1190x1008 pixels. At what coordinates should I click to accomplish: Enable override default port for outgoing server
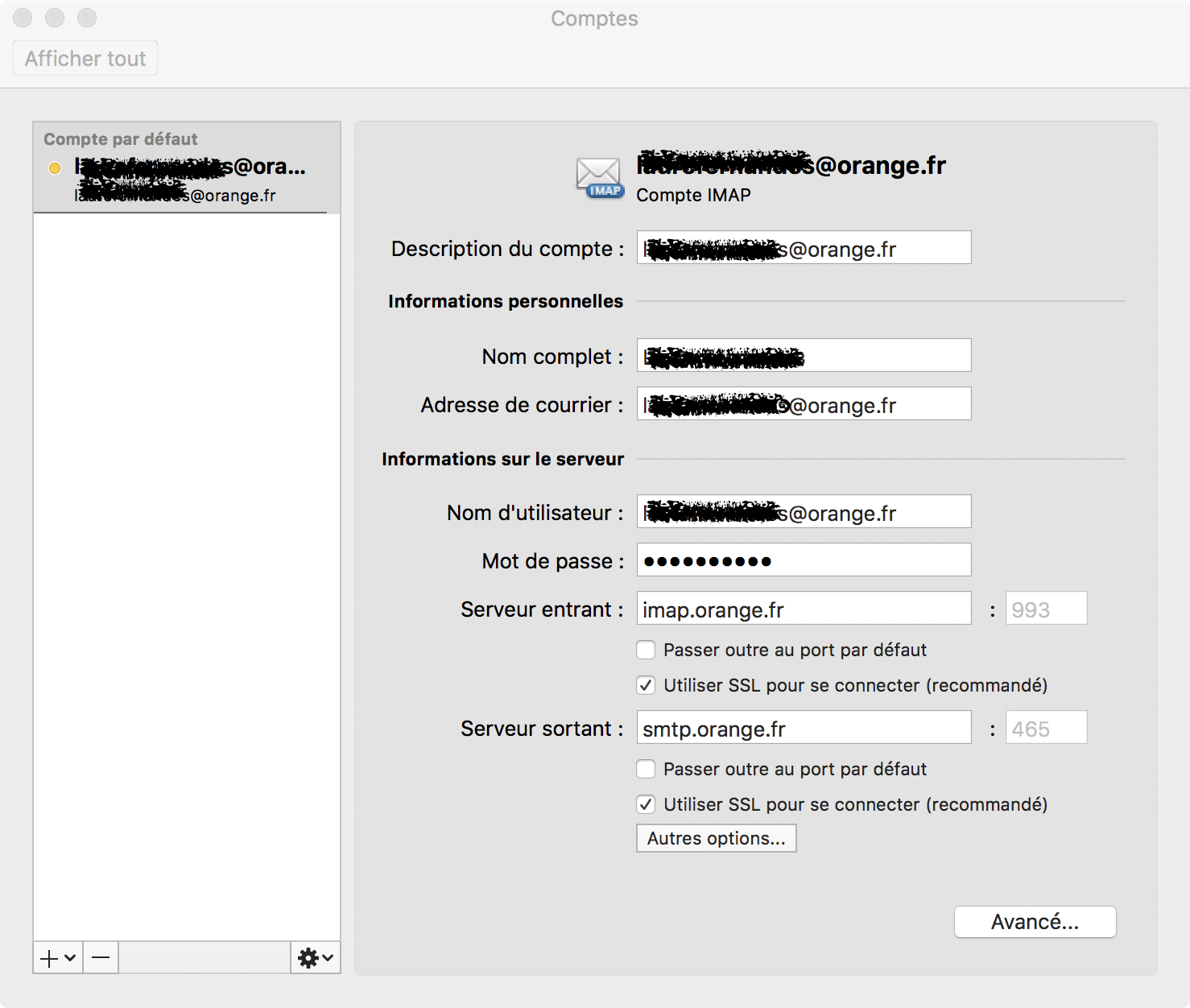click(646, 769)
